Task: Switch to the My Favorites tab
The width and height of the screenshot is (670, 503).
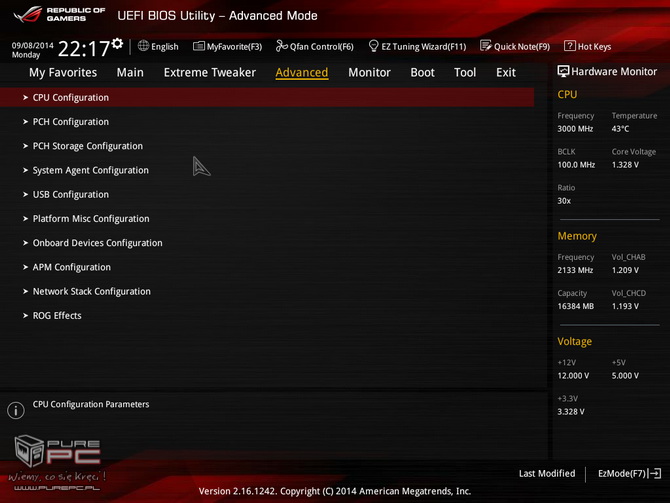Action: click(x=63, y=73)
